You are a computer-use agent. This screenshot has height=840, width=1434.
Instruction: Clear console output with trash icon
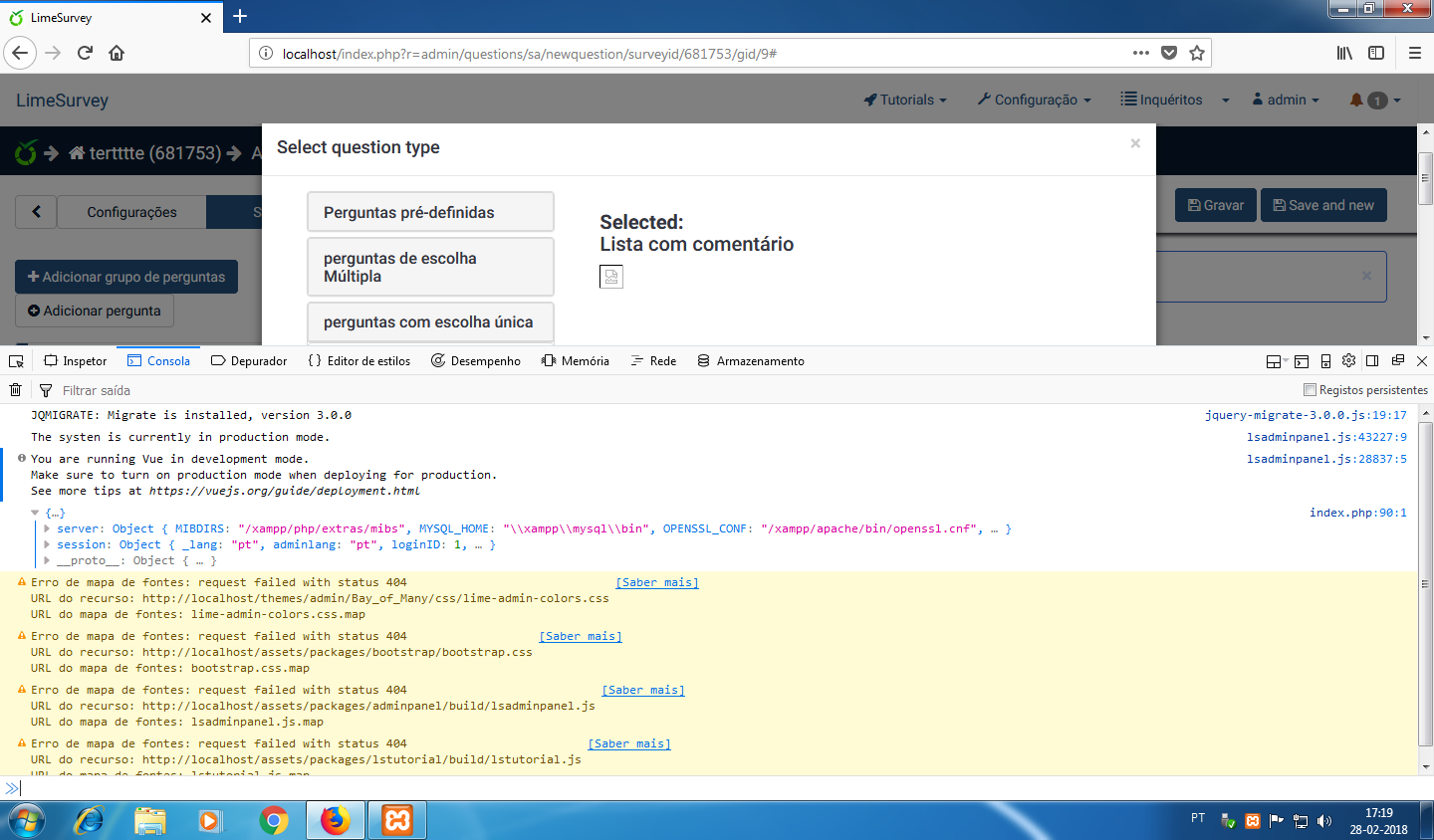point(15,390)
